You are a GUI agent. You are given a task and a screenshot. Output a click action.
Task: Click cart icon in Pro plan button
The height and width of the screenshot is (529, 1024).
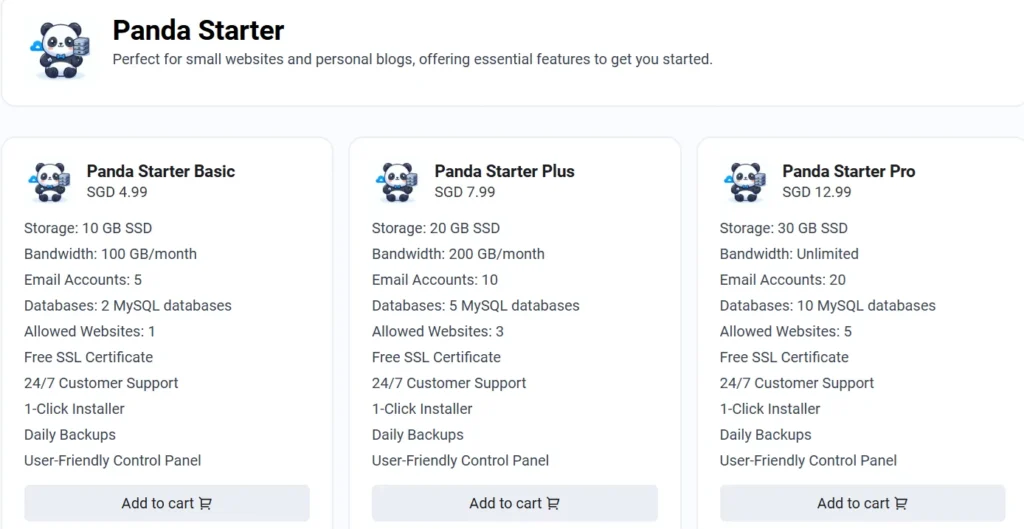pos(901,504)
